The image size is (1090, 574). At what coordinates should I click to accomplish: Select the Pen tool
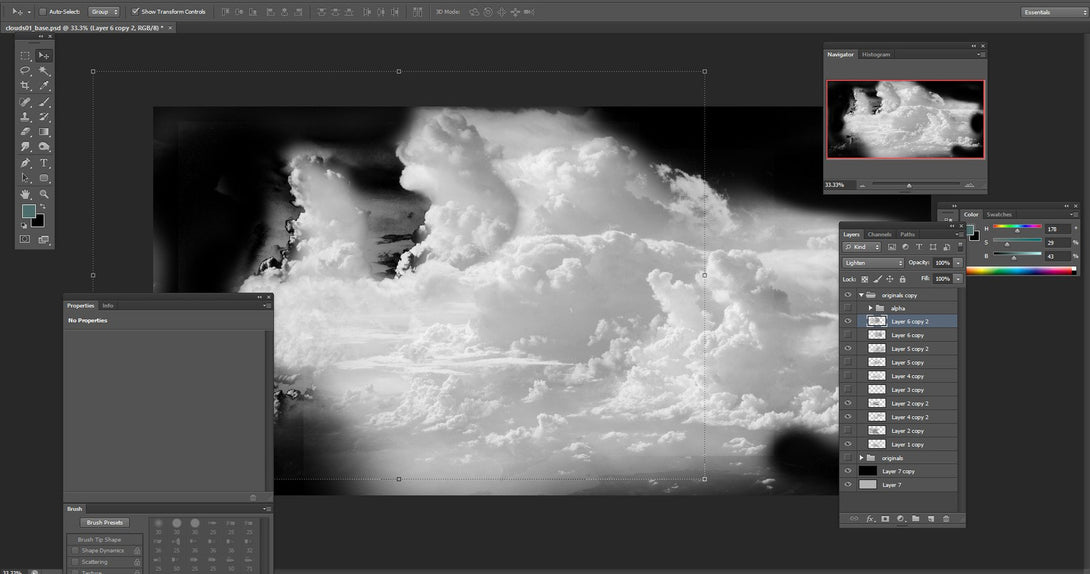(x=25, y=163)
